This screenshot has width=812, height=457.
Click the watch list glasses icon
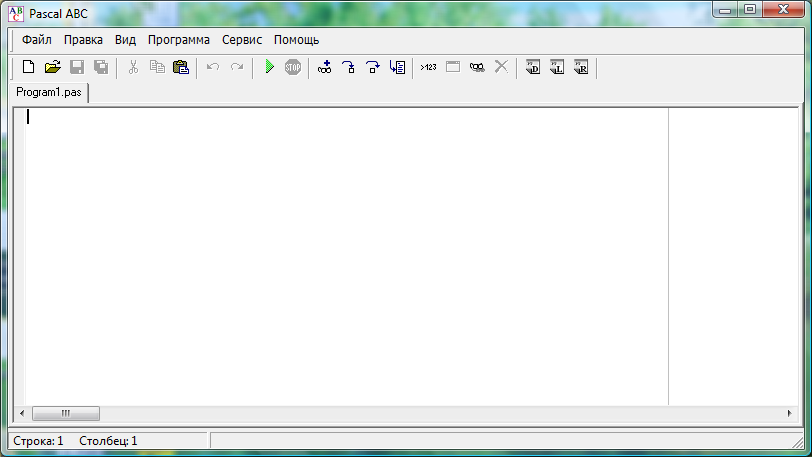point(477,67)
